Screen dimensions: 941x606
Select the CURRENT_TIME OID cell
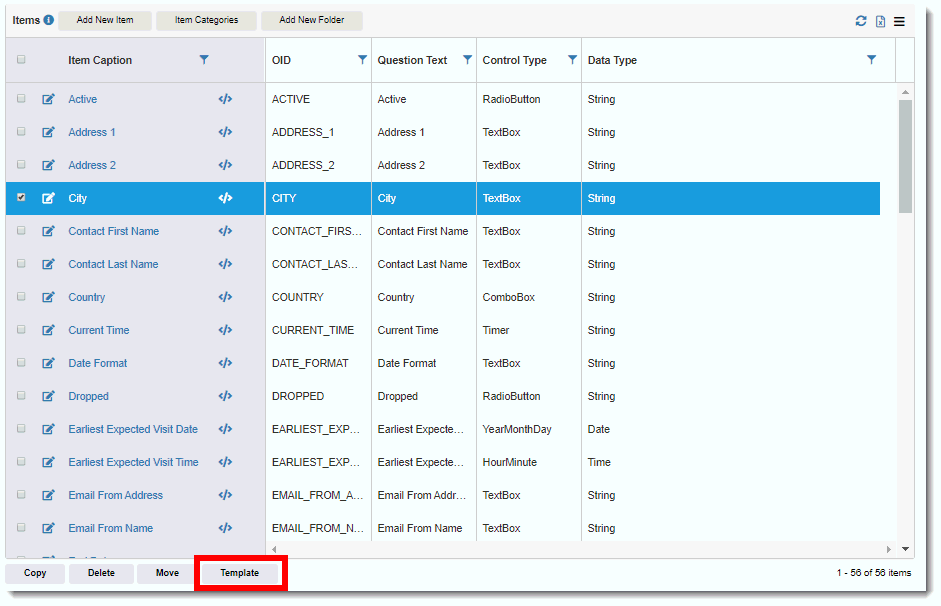click(318, 330)
